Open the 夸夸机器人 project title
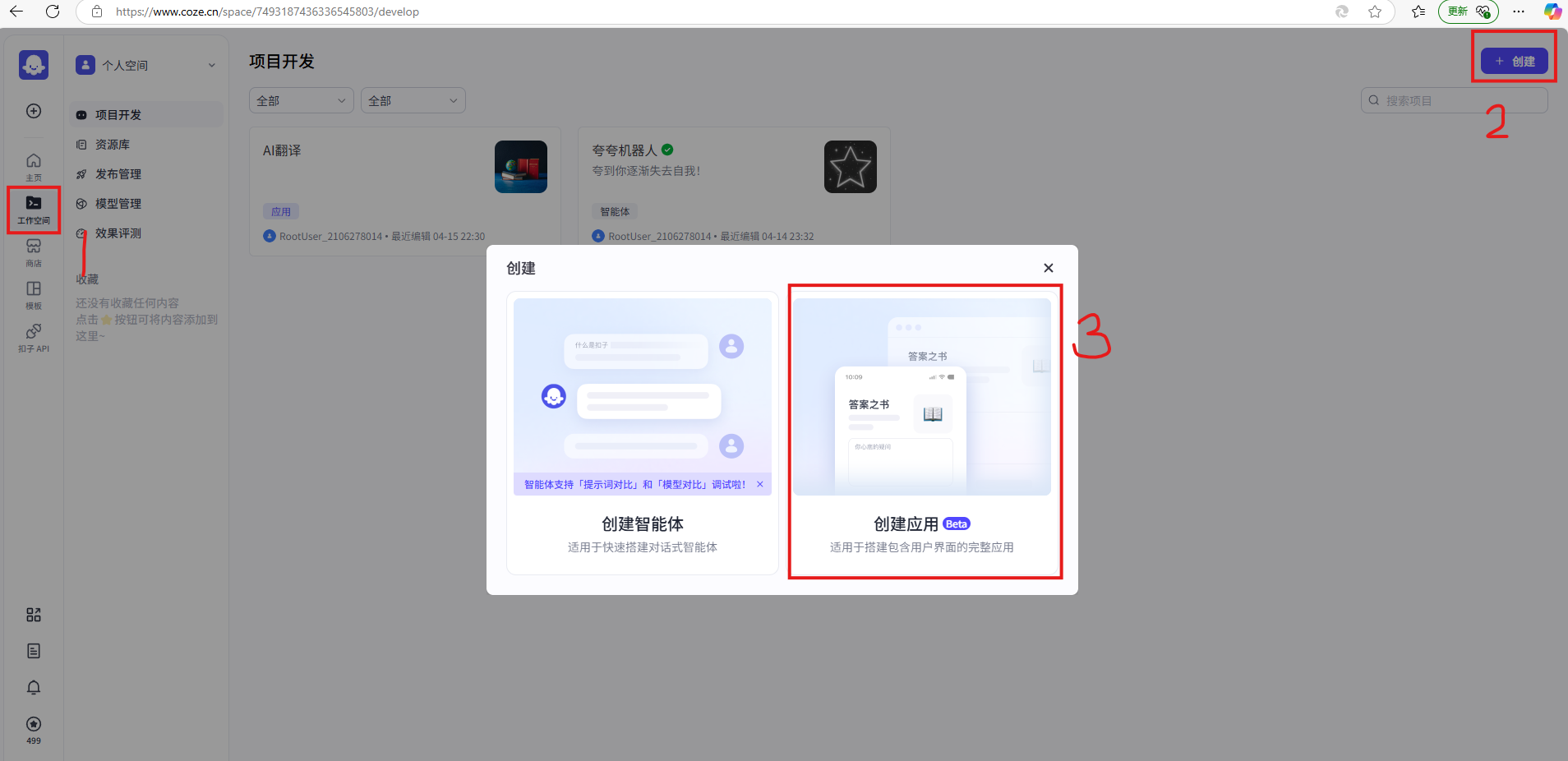Image resolution: width=1568 pixels, height=761 pixels. 625,150
